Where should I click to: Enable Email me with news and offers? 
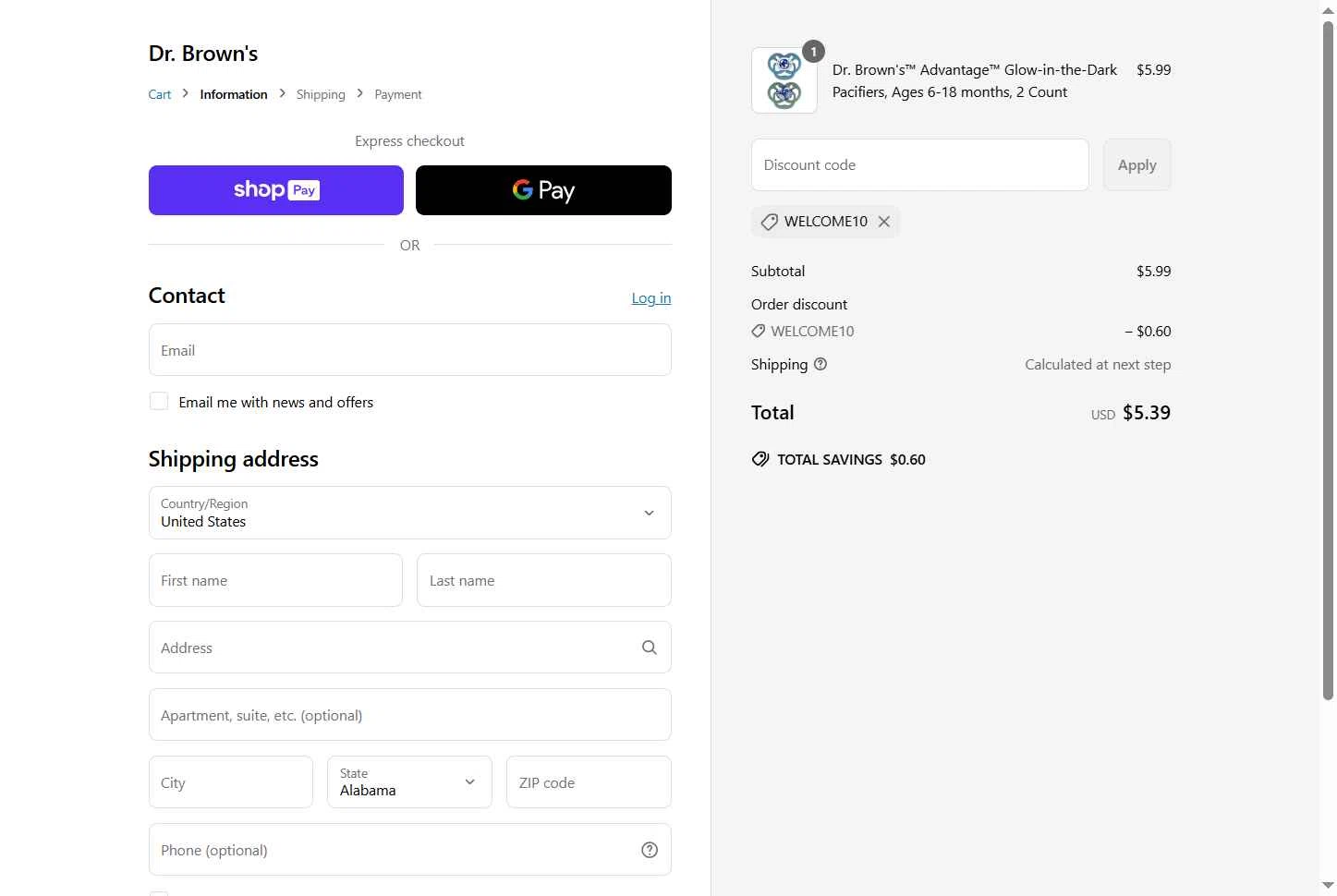click(159, 401)
